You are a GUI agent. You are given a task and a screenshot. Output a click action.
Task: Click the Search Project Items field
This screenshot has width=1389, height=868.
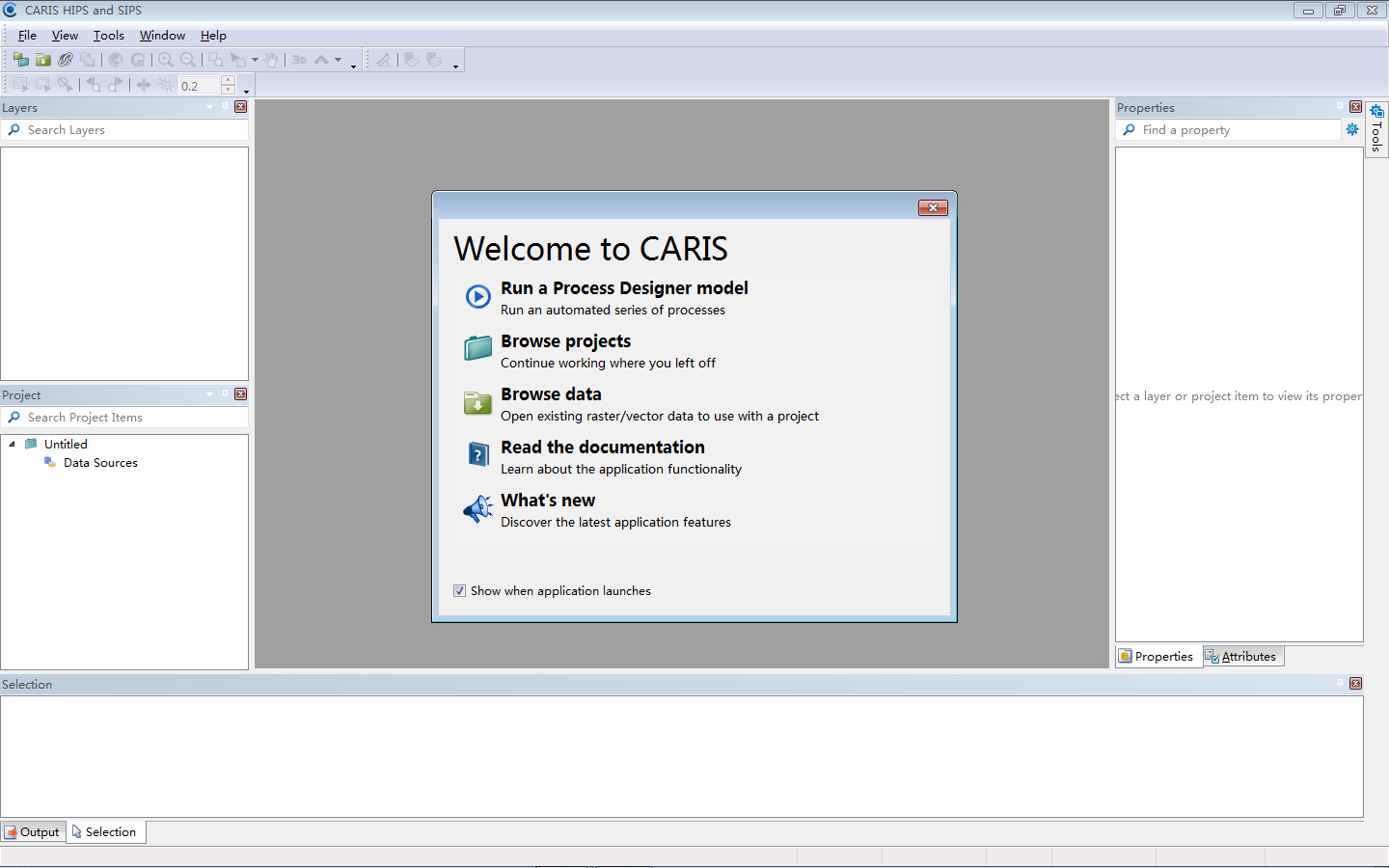pyautogui.click(x=124, y=417)
